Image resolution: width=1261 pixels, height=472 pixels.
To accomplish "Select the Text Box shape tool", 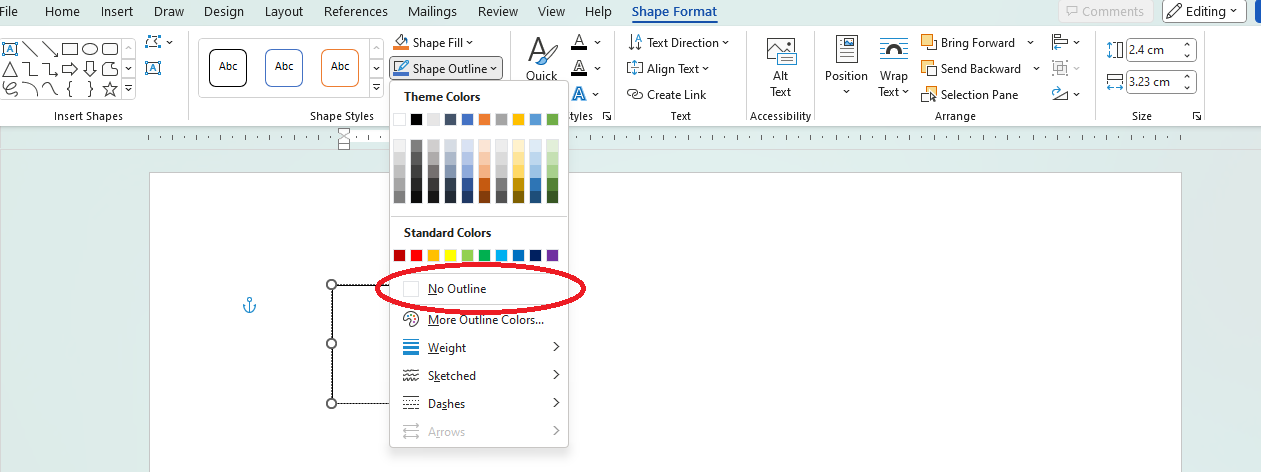I will click(x=9, y=48).
